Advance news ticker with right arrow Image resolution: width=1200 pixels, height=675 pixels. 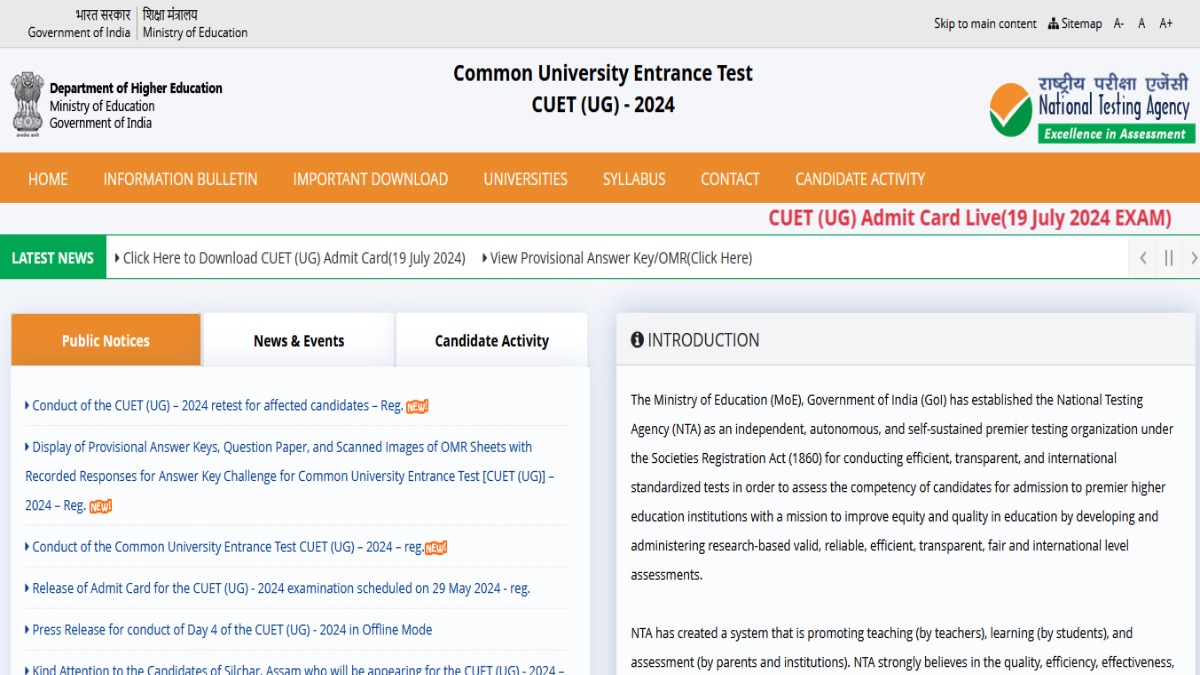click(1193, 257)
